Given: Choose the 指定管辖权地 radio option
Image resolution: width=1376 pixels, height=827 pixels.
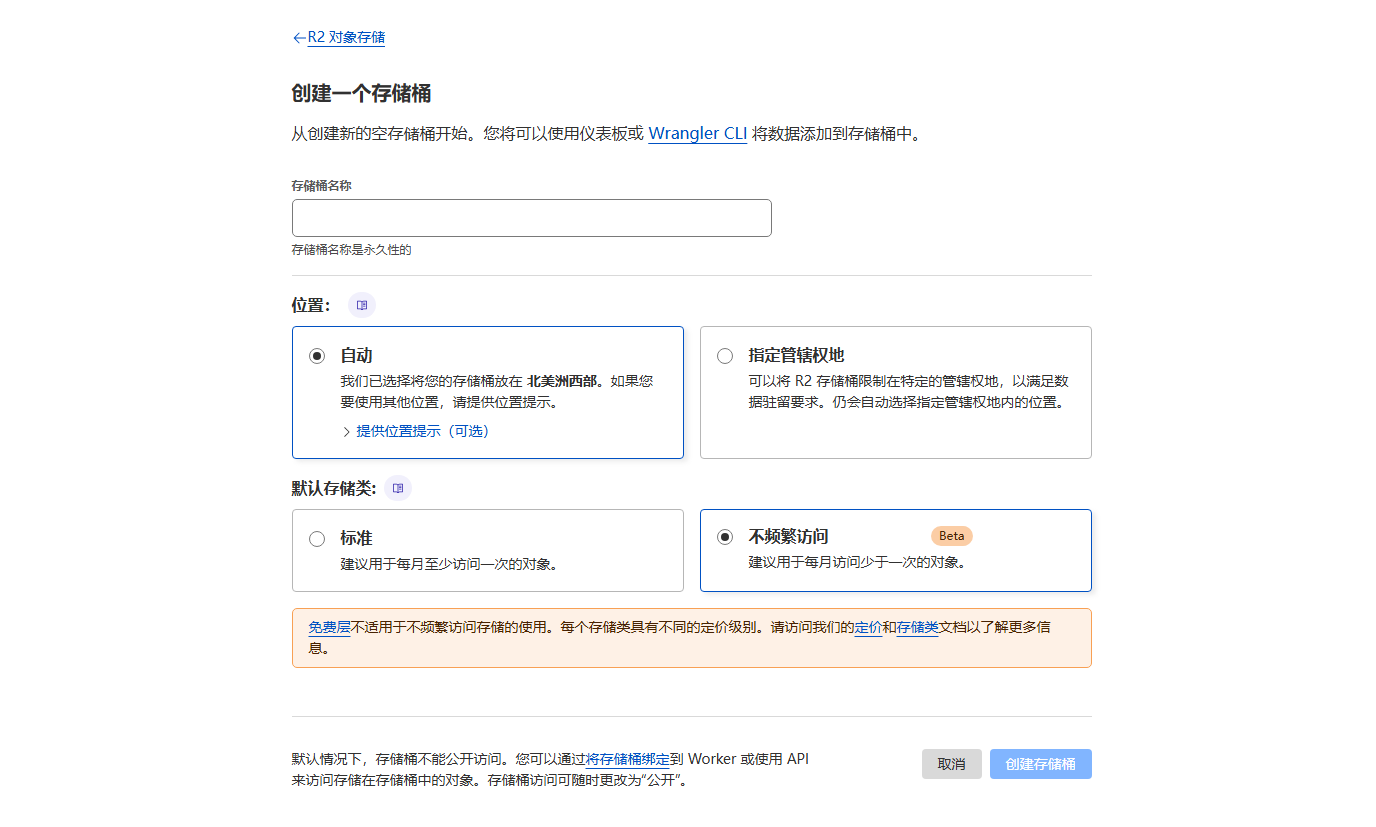Looking at the screenshot, I should click(725, 356).
